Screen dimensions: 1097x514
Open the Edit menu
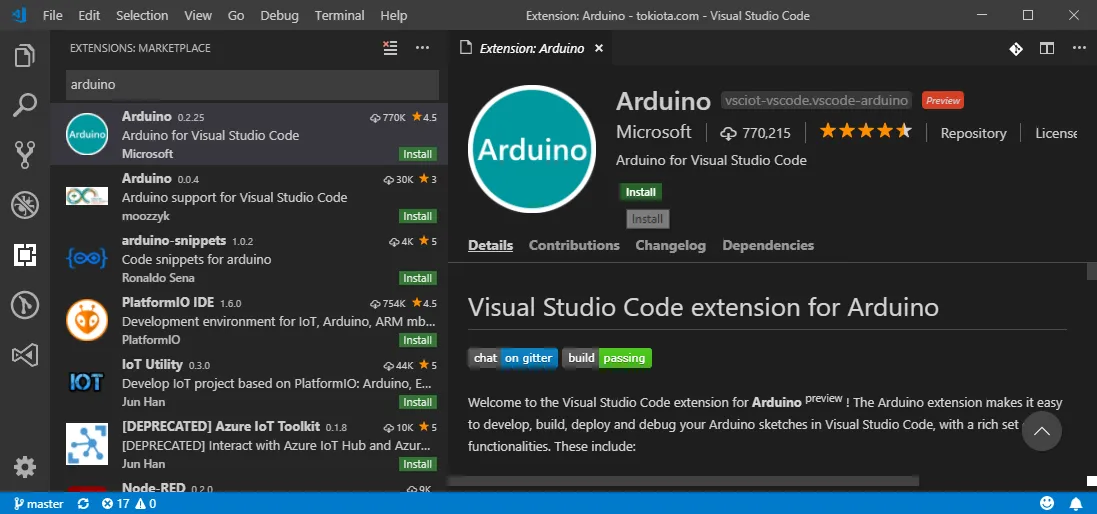click(89, 15)
